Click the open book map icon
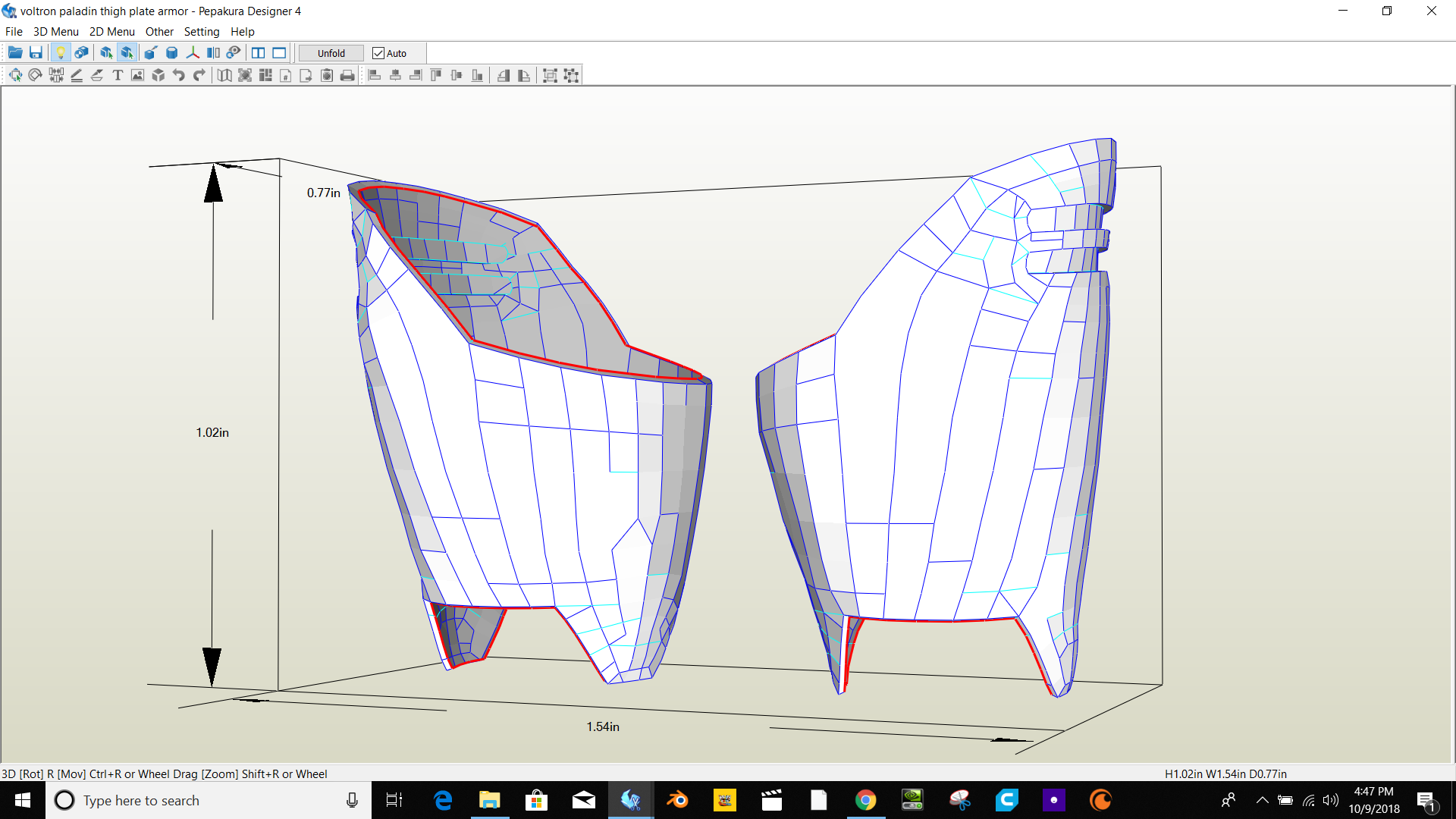This screenshot has height=819, width=1456. pyautogui.click(x=224, y=75)
